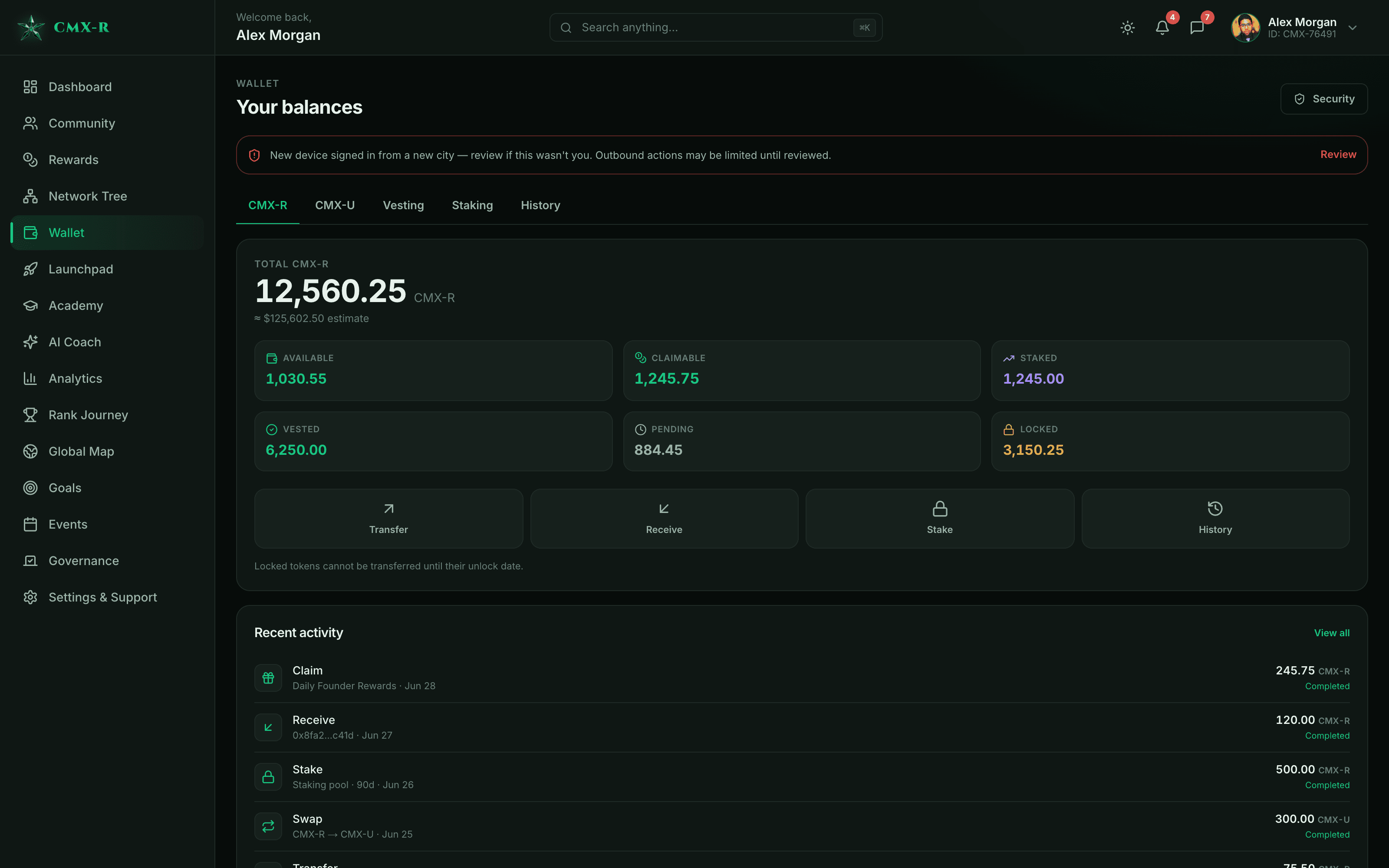Screen dimensions: 1389x868
Task: Open the Security button
Action: click(x=1323, y=99)
